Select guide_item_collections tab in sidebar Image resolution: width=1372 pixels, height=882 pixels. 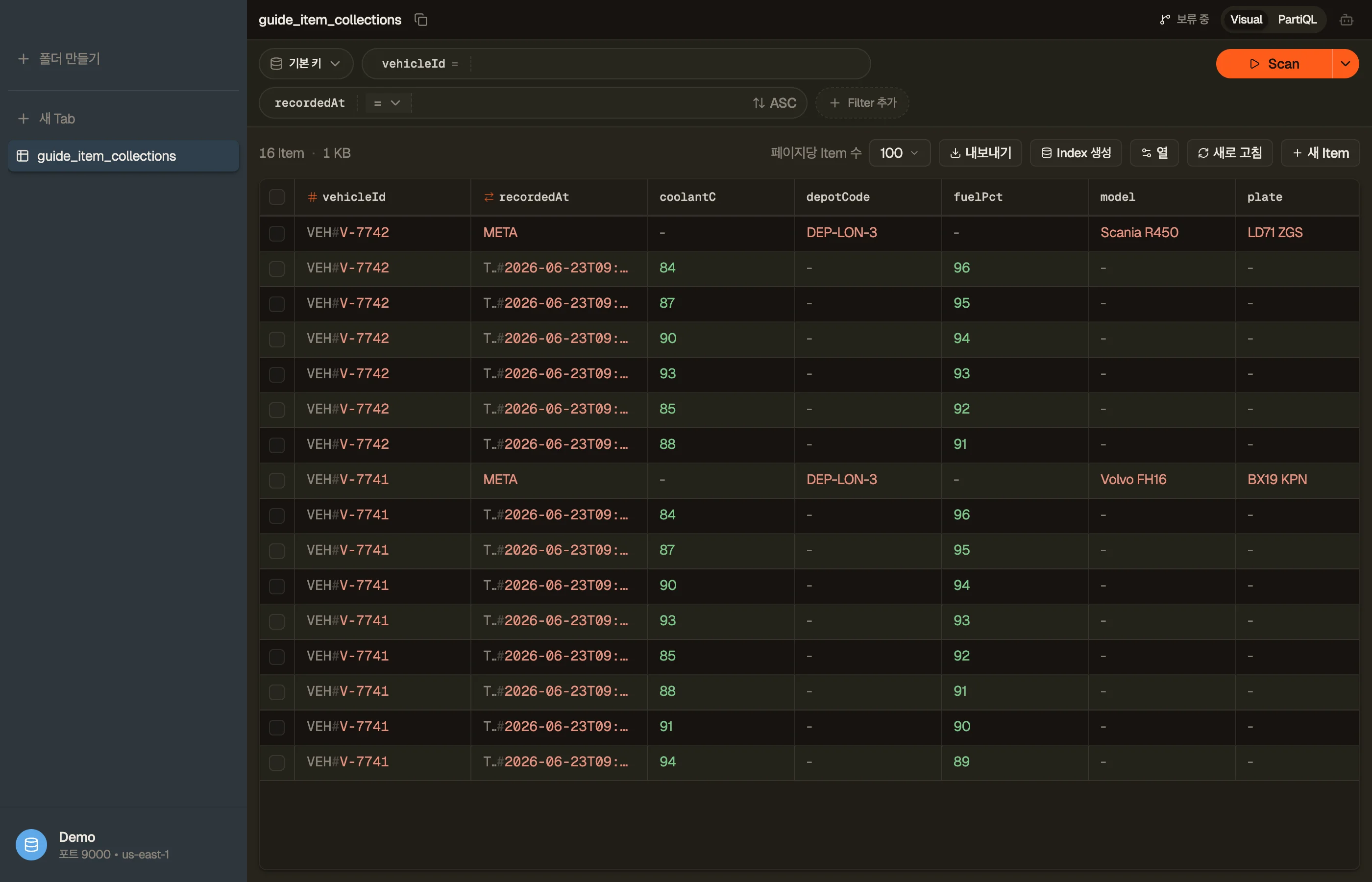tap(123, 156)
